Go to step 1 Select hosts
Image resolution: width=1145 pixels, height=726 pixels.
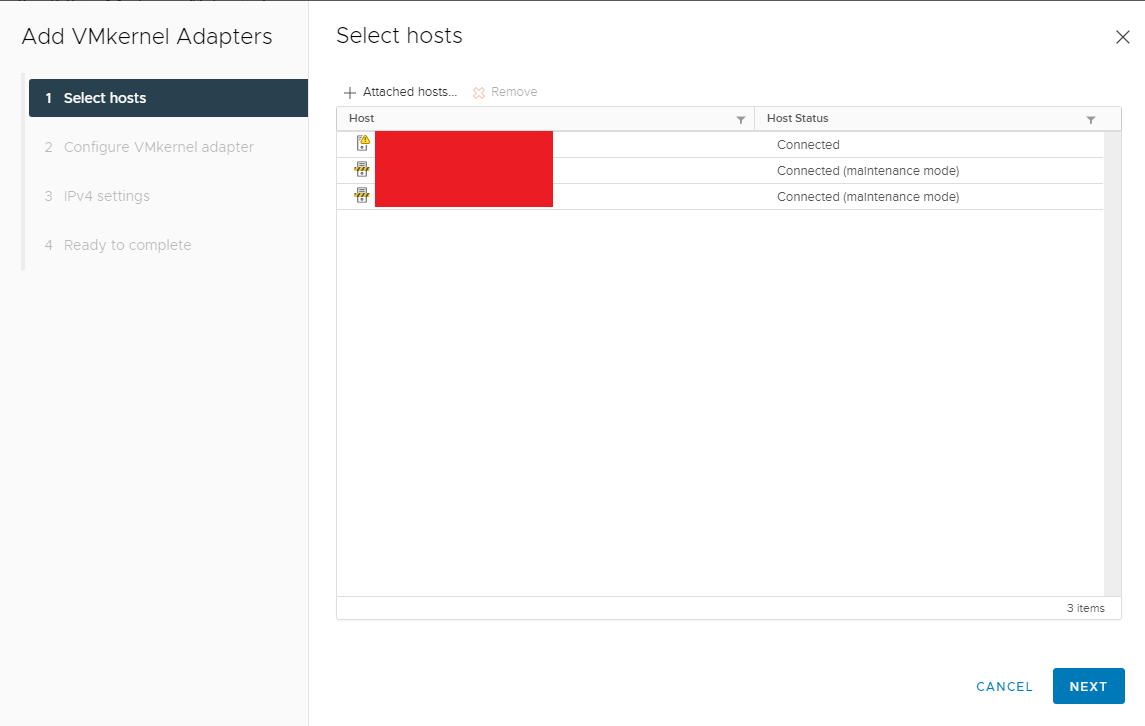coord(168,98)
